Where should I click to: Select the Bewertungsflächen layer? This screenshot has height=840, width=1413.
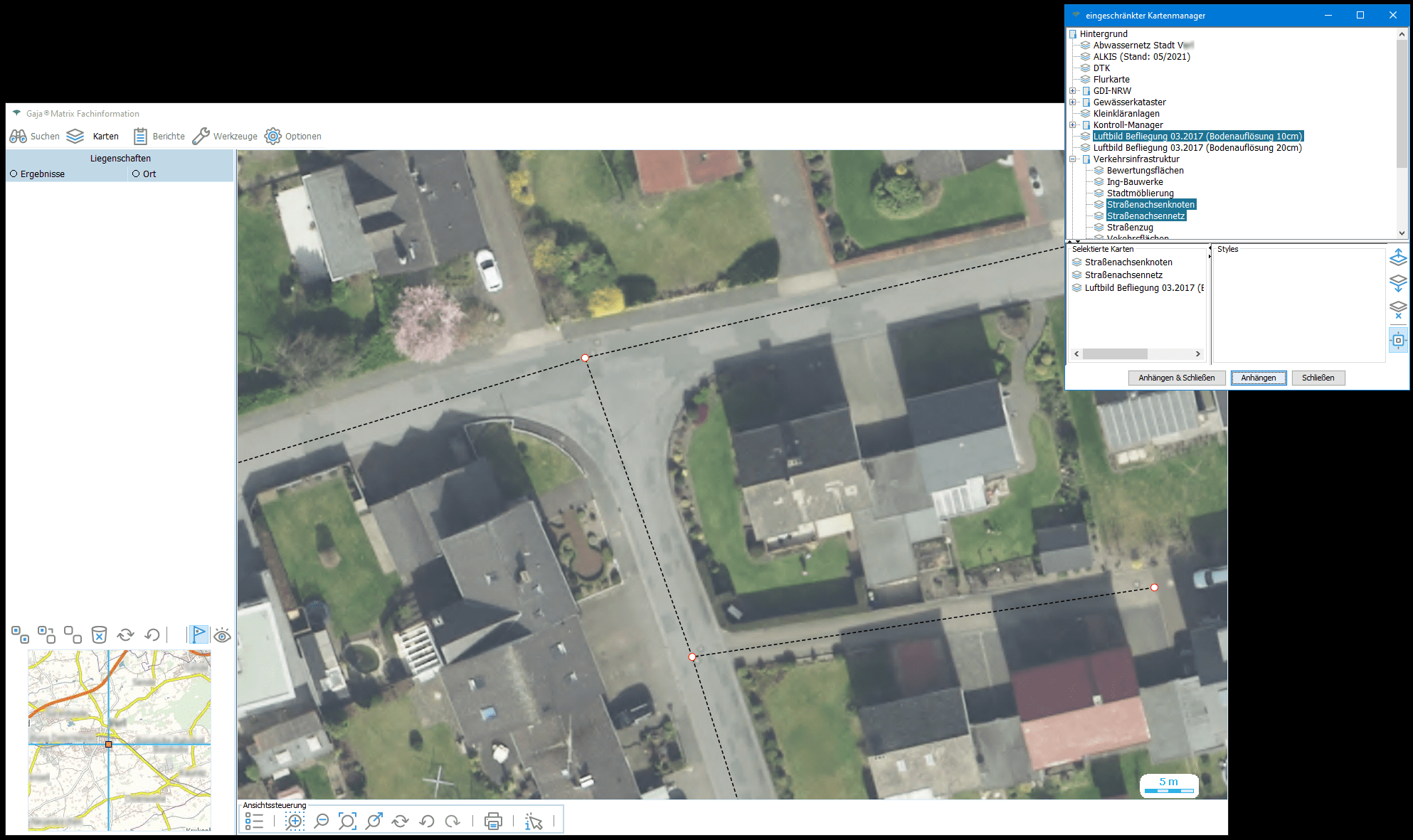click(x=1145, y=171)
